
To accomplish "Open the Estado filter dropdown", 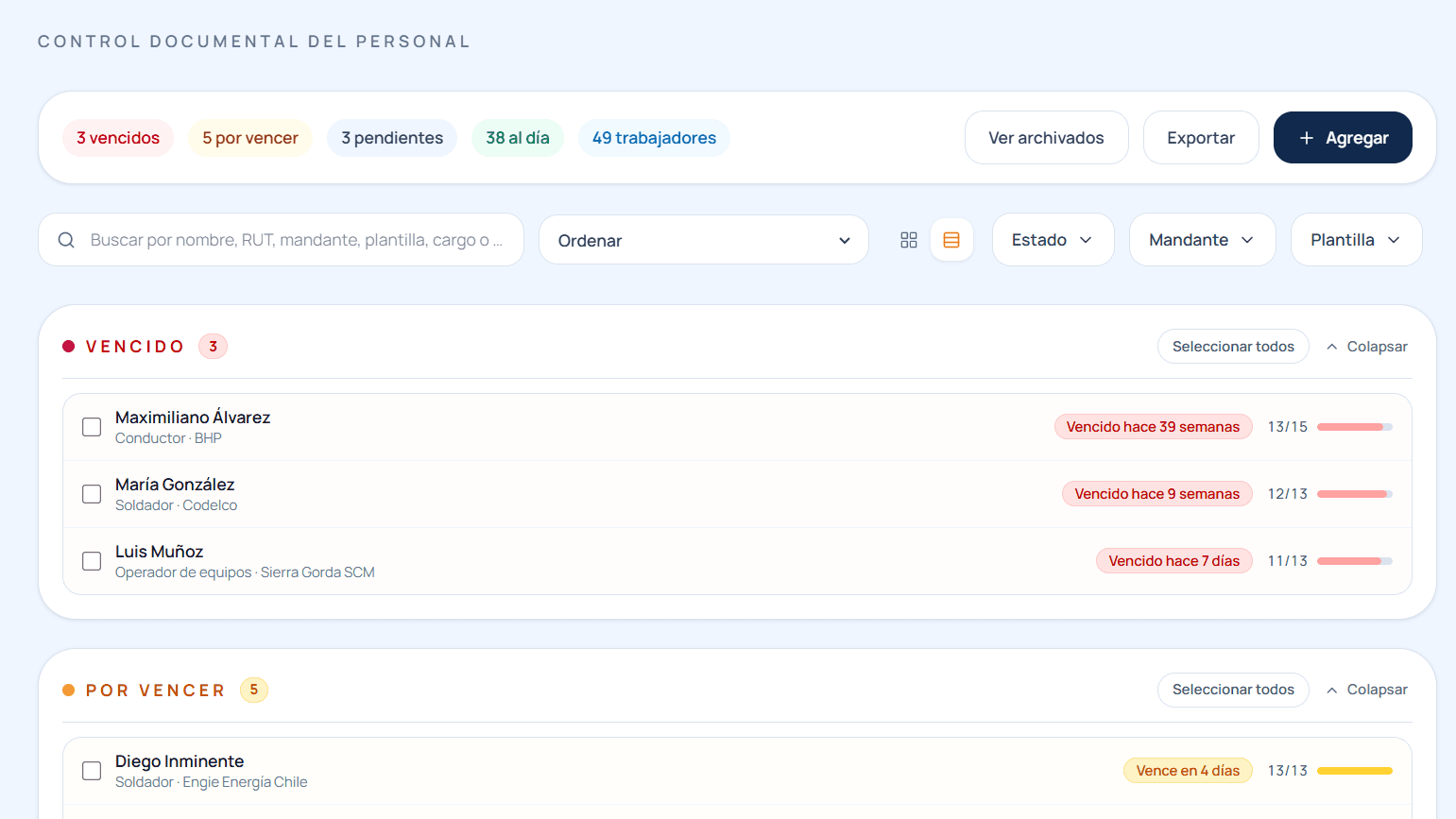I will (x=1053, y=240).
